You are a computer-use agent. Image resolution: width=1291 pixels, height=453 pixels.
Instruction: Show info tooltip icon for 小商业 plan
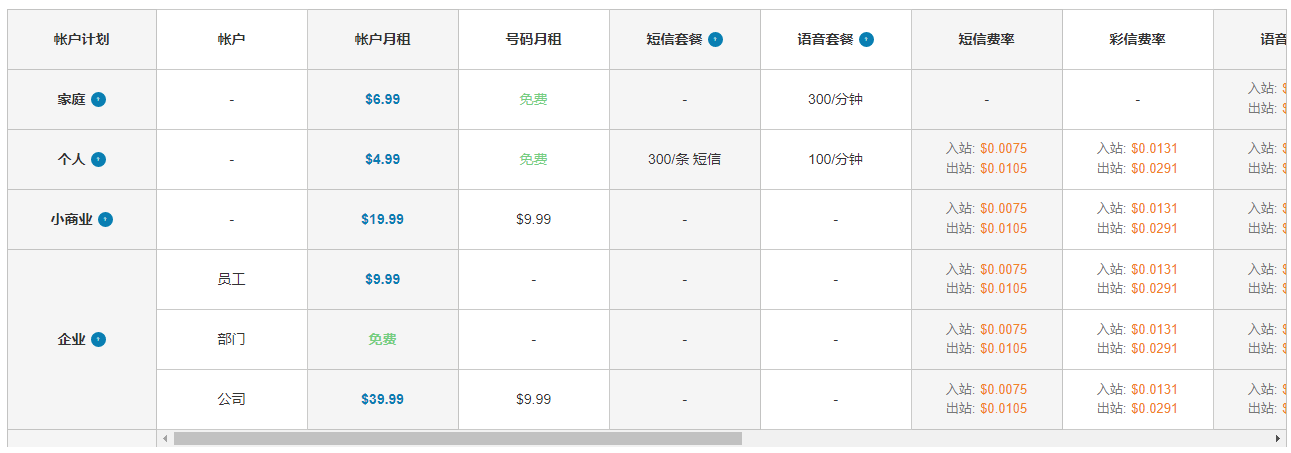point(105,220)
